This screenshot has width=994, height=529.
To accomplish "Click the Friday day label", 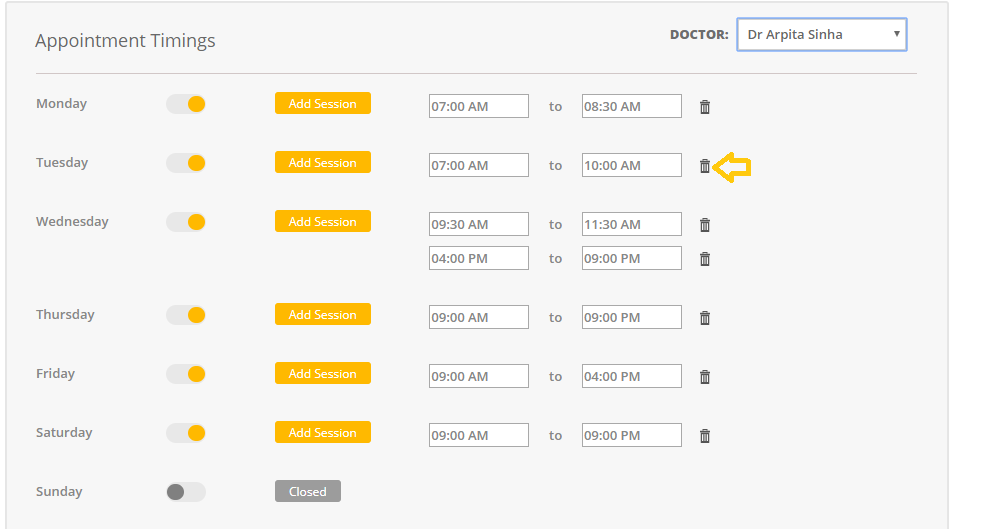I will click(55, 374).
